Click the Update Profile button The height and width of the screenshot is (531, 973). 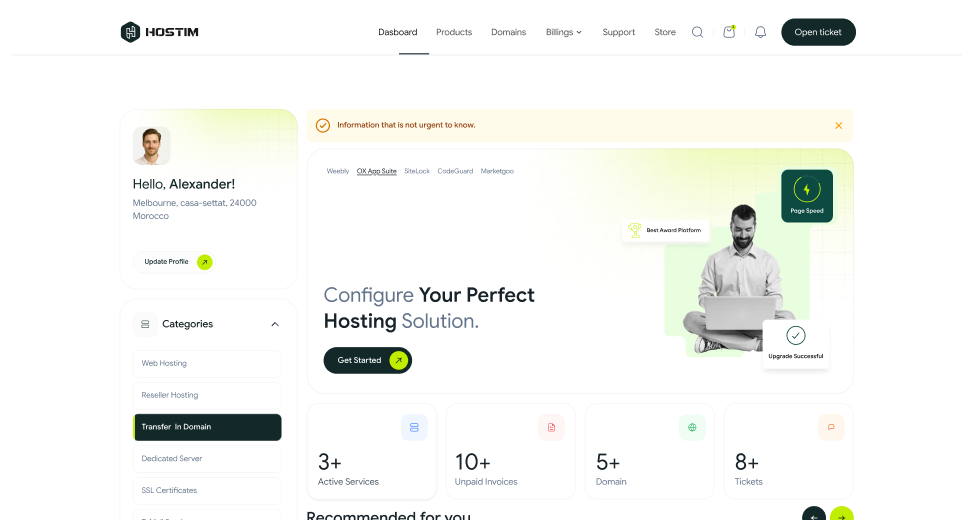click(x=173, y=262)
